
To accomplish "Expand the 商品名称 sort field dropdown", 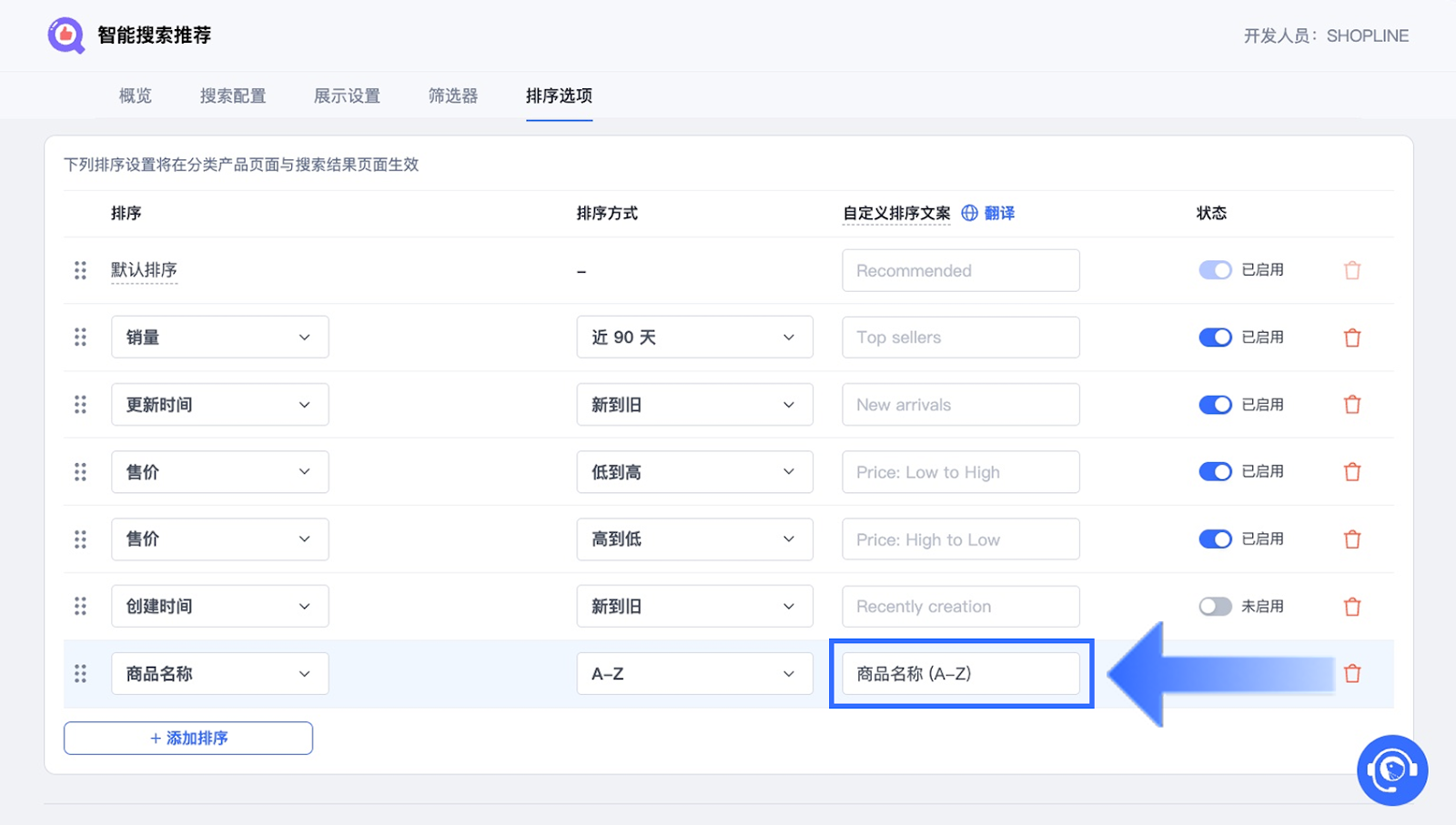I will coord(219,674).
